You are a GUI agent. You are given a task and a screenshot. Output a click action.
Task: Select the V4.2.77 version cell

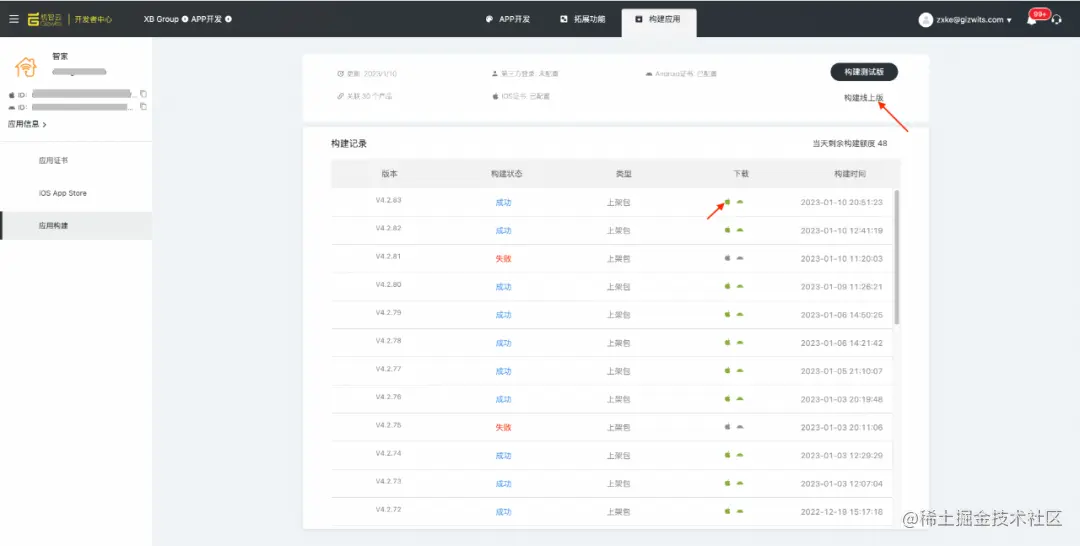(388, 369)
